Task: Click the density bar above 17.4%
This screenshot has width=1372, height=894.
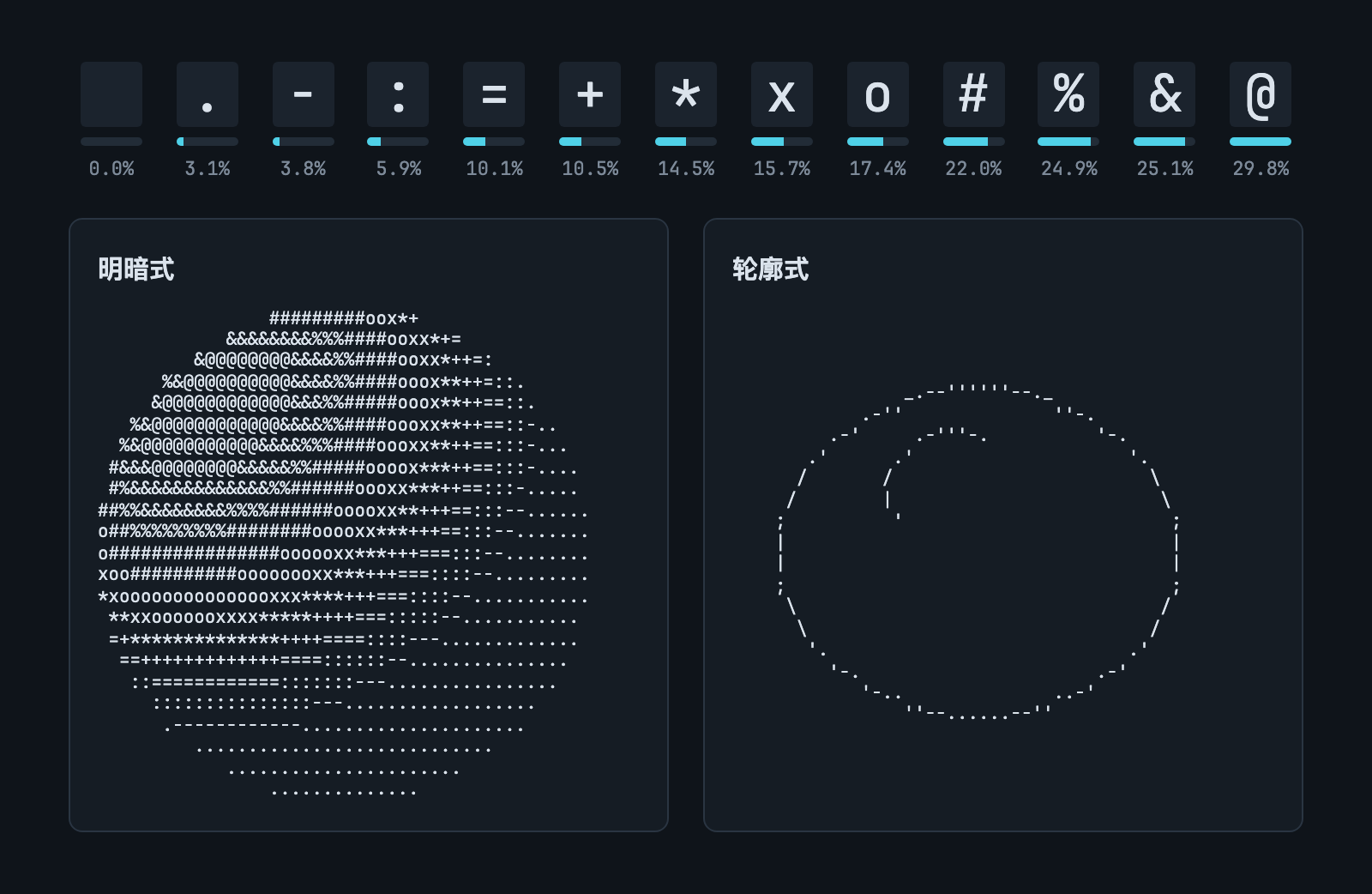Action: pyautogui.click(x=878, y=142)
